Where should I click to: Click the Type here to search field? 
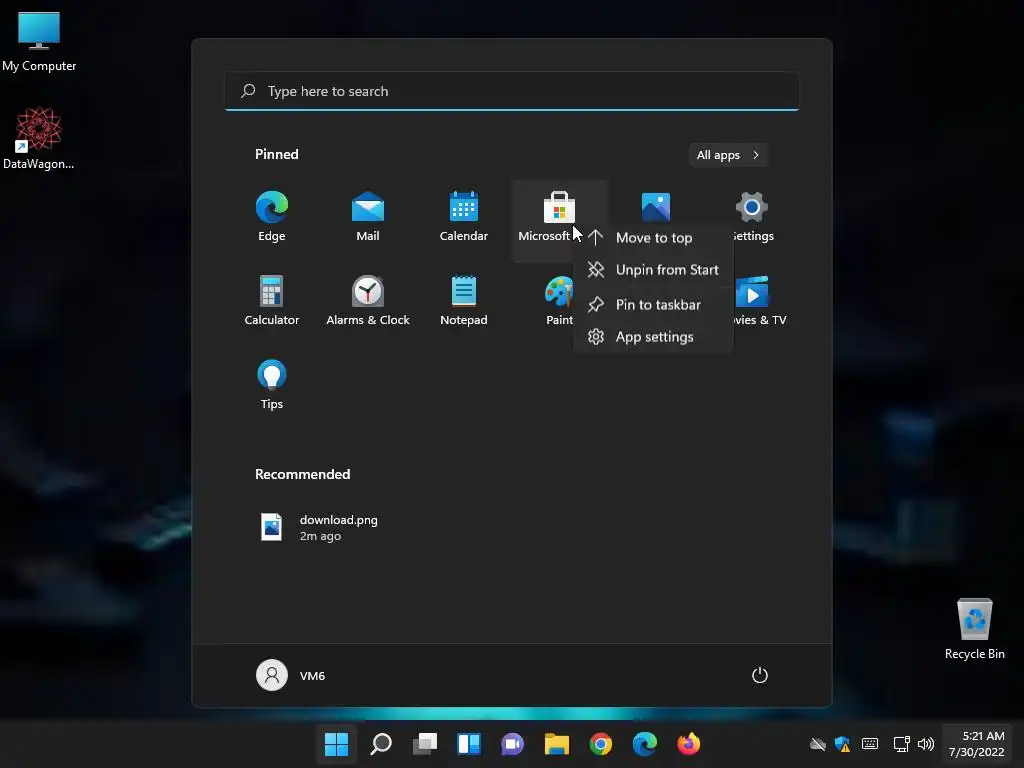point(512,91)
